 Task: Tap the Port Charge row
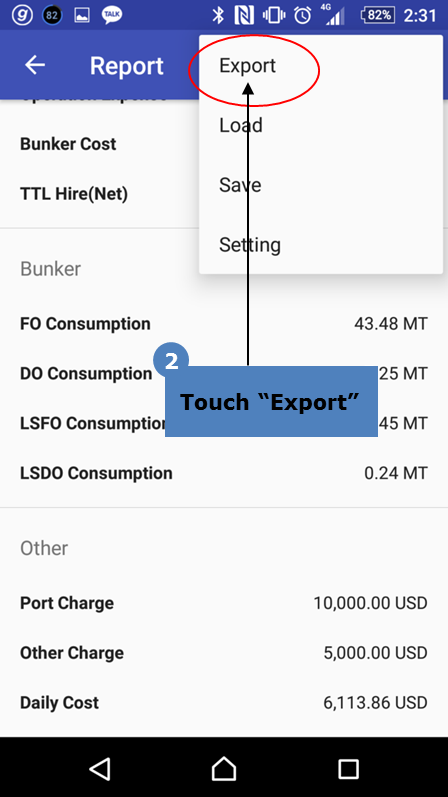tap(224, 603)
